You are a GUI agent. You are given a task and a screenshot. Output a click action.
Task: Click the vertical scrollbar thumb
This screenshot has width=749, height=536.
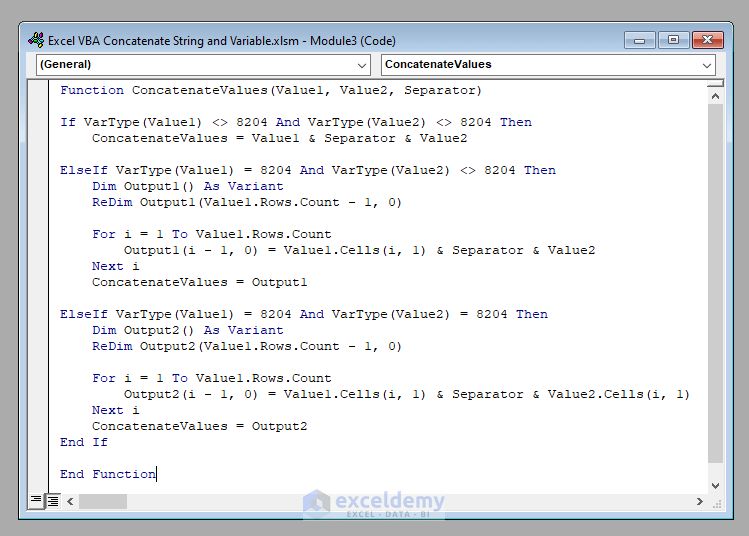[715, 283]
